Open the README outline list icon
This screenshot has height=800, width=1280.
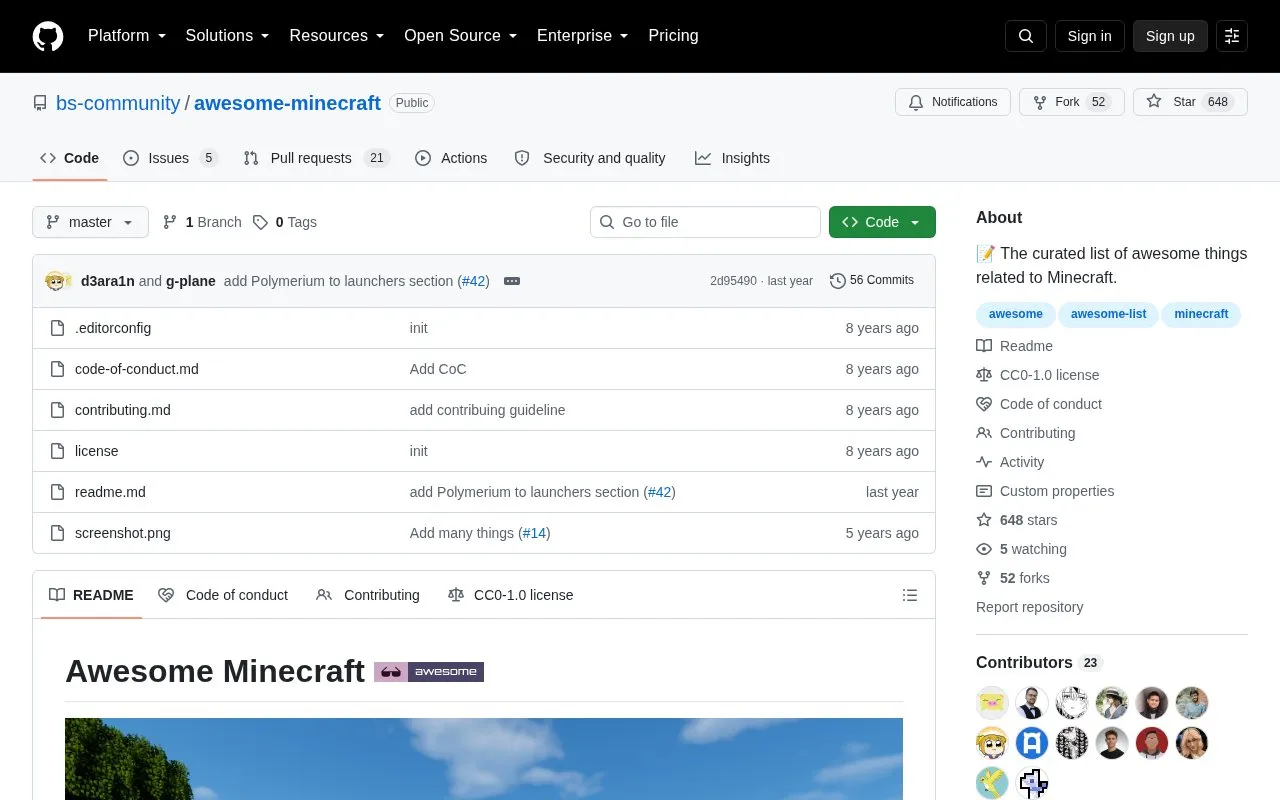pyautogui.click(x=910, y=595)
